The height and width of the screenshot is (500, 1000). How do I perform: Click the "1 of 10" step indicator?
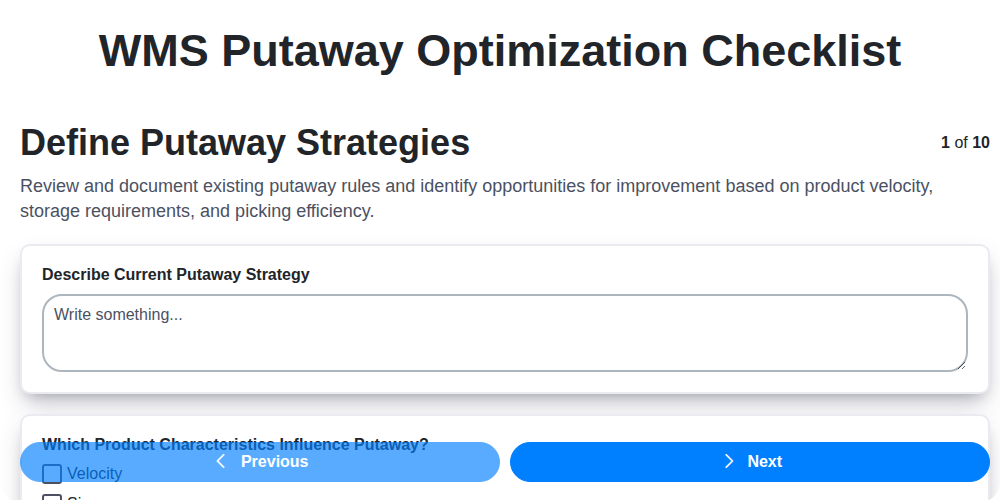[x=964, y=143]
